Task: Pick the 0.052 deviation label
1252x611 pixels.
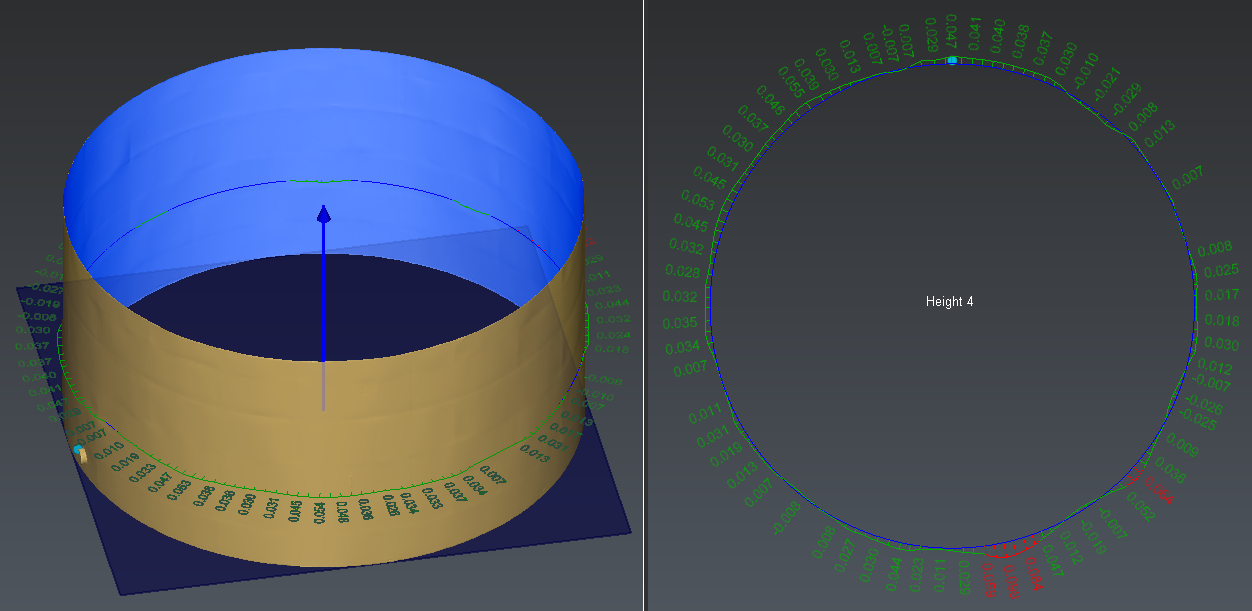Action: (x=1140, y=506)
